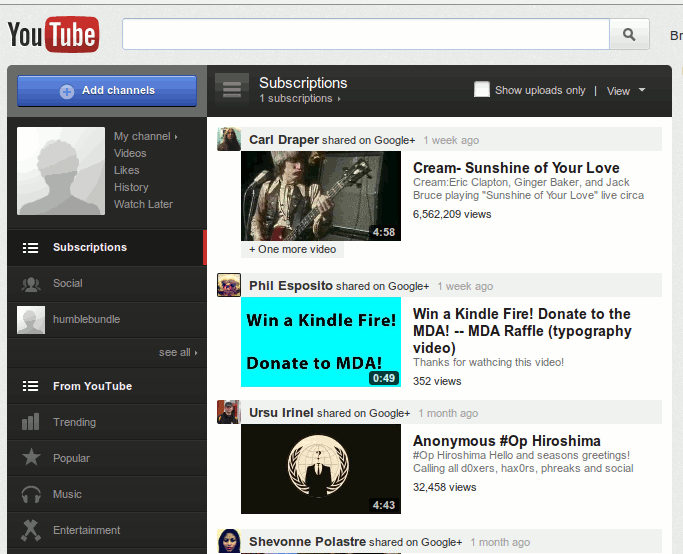Expand + One more video
Viewport: 683px width, 554px height.
point(292,250)
